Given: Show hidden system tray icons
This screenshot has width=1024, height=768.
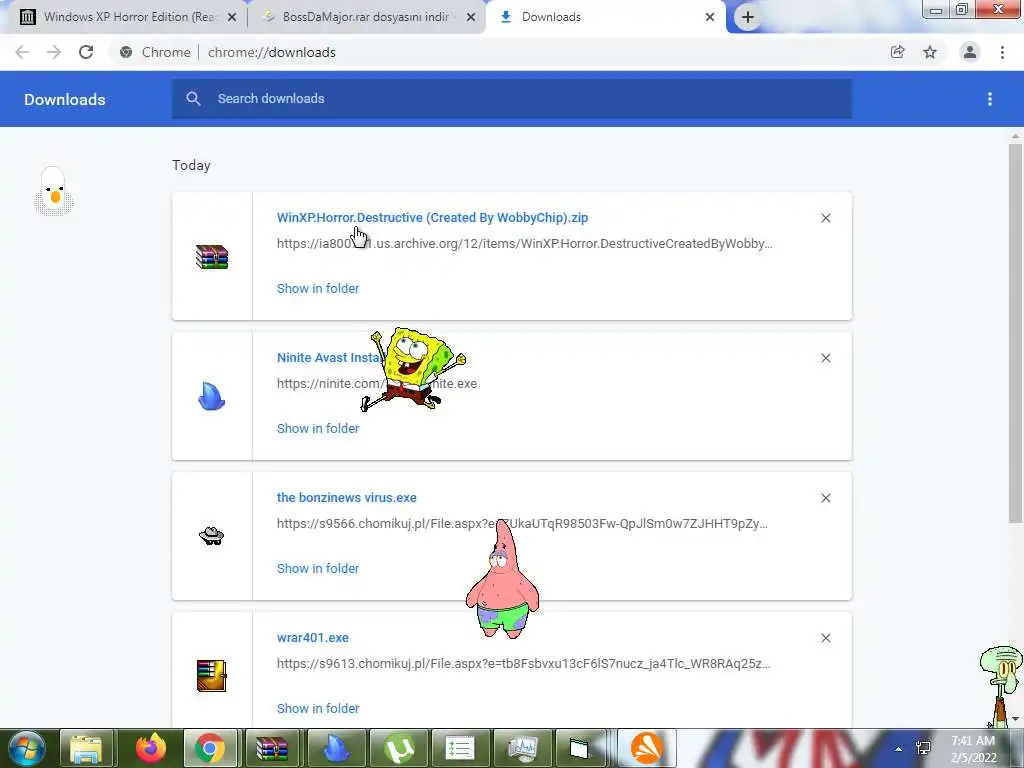Looking at the screenshot, I should point(899,749).
